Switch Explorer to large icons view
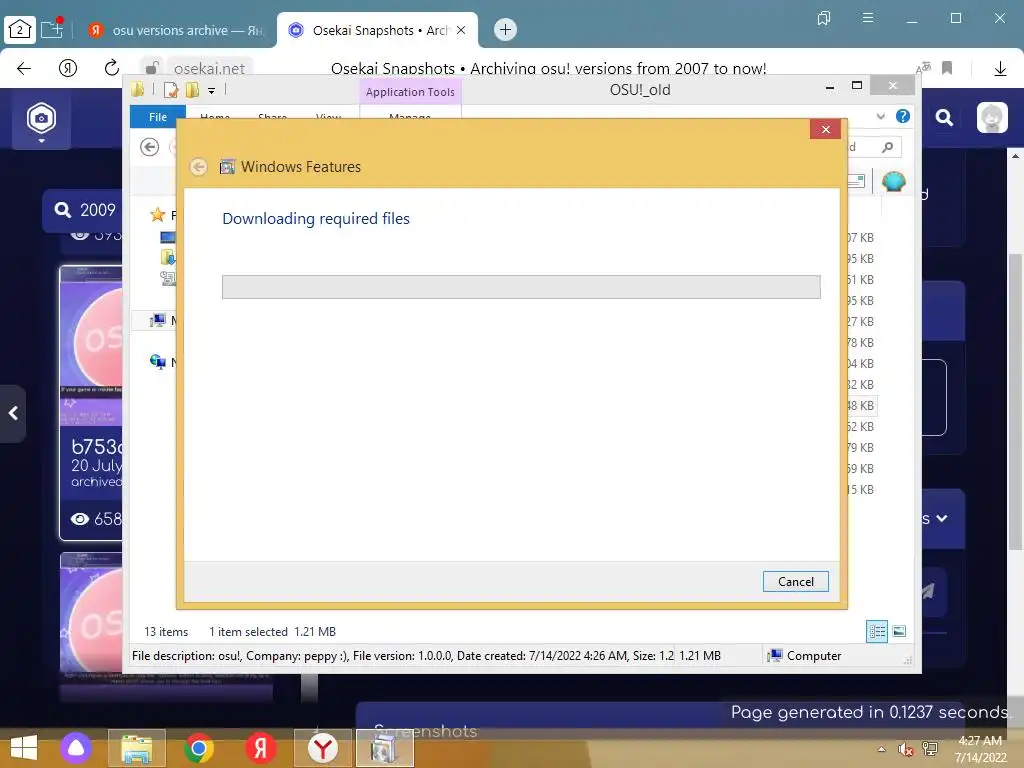 pyautogui.click(x=899, y=631)
